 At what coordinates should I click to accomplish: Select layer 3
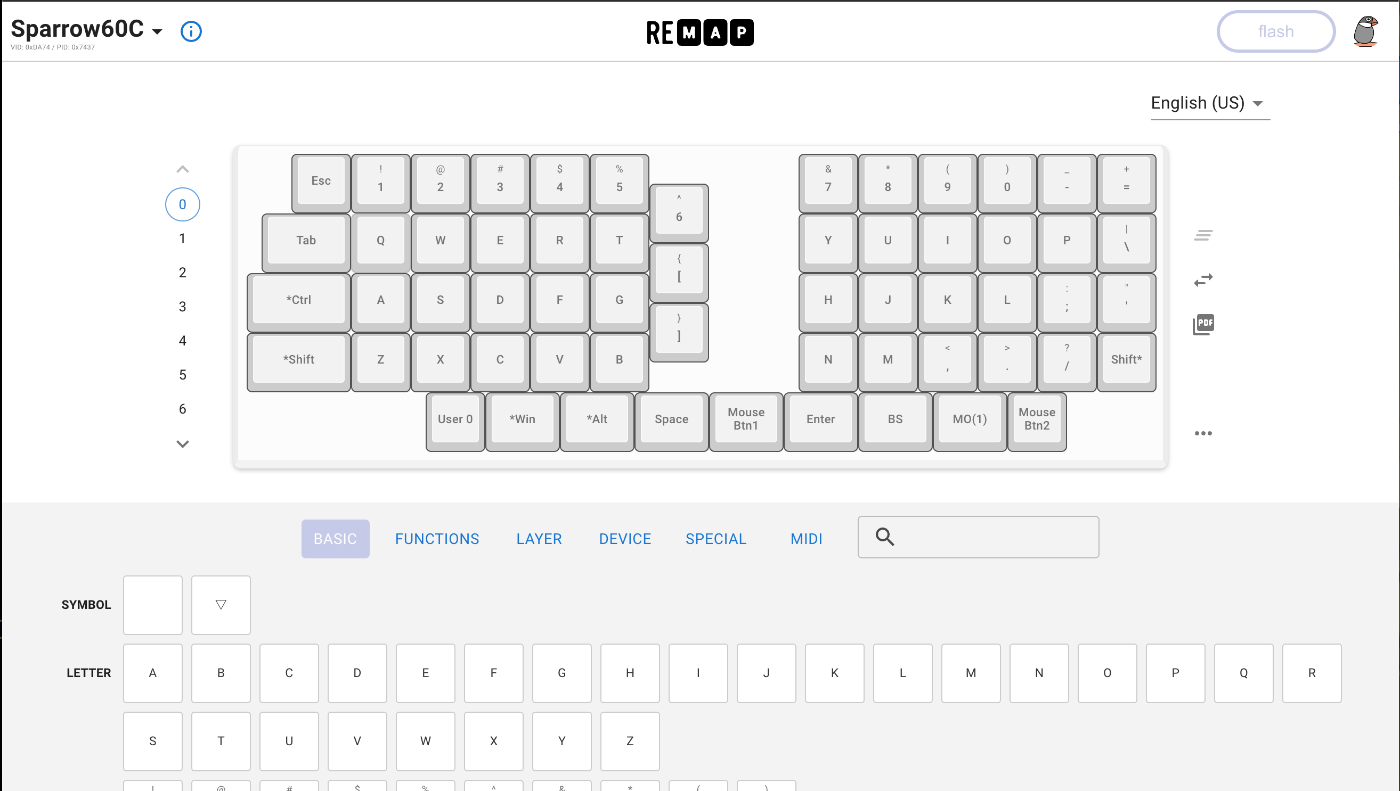pyautogui.click(x=182, y=307)
